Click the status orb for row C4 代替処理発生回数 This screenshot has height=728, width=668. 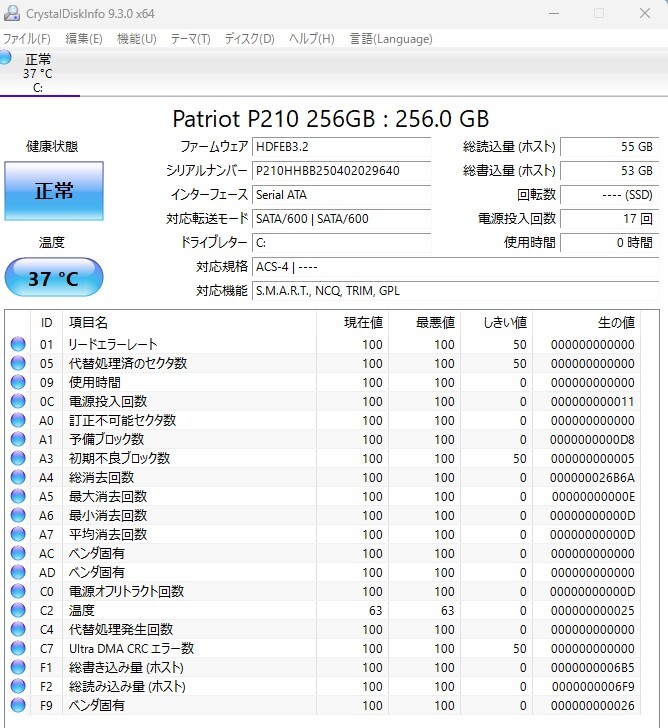click(18, 629)
